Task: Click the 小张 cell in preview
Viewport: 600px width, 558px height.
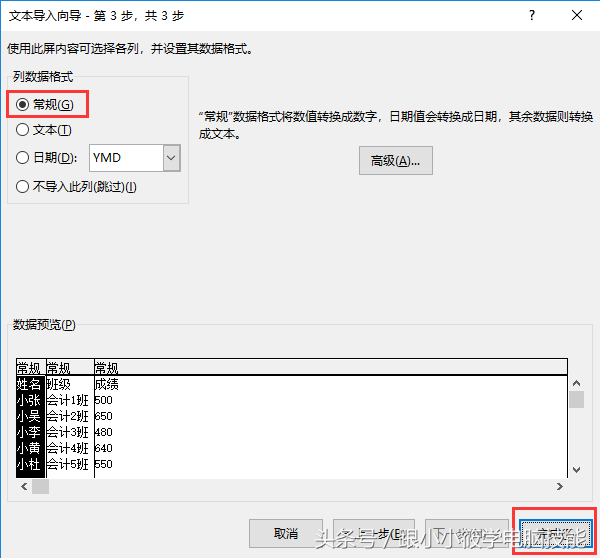Action: 29,400
